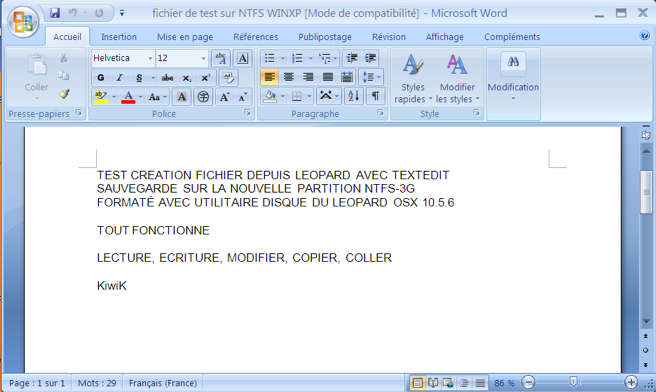Switch to full screen reading view
Screen dimensions: 656x392
click(433, 382)
